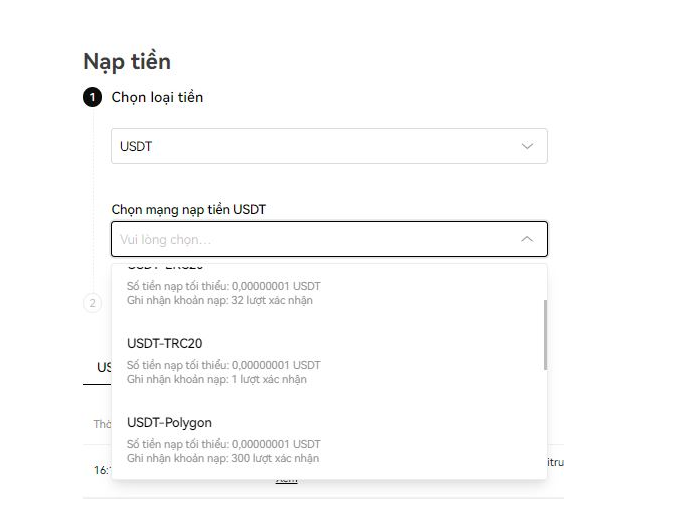The width and height of the screenshot is (674, 511).
Task: Click the Polygon '300 lượt xác nhận' line
Action: pos(223,459)
